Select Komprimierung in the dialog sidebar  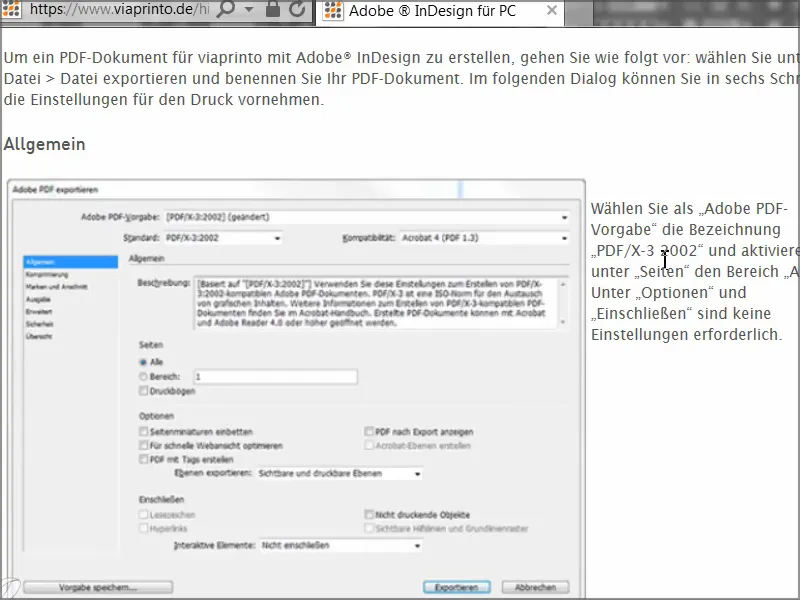tap(47, 274)
